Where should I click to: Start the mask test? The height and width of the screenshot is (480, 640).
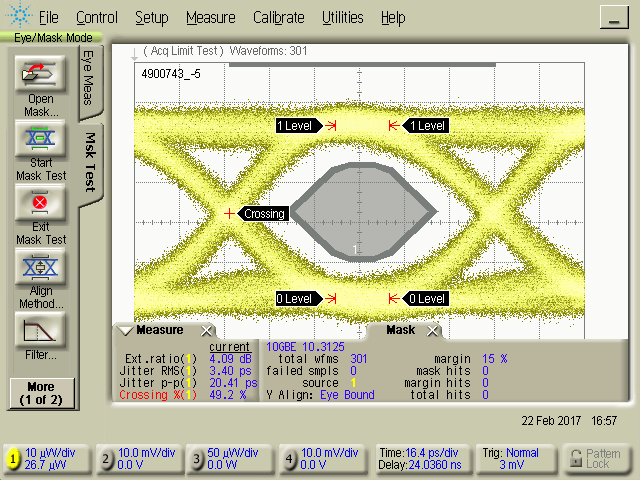[40, 138]
